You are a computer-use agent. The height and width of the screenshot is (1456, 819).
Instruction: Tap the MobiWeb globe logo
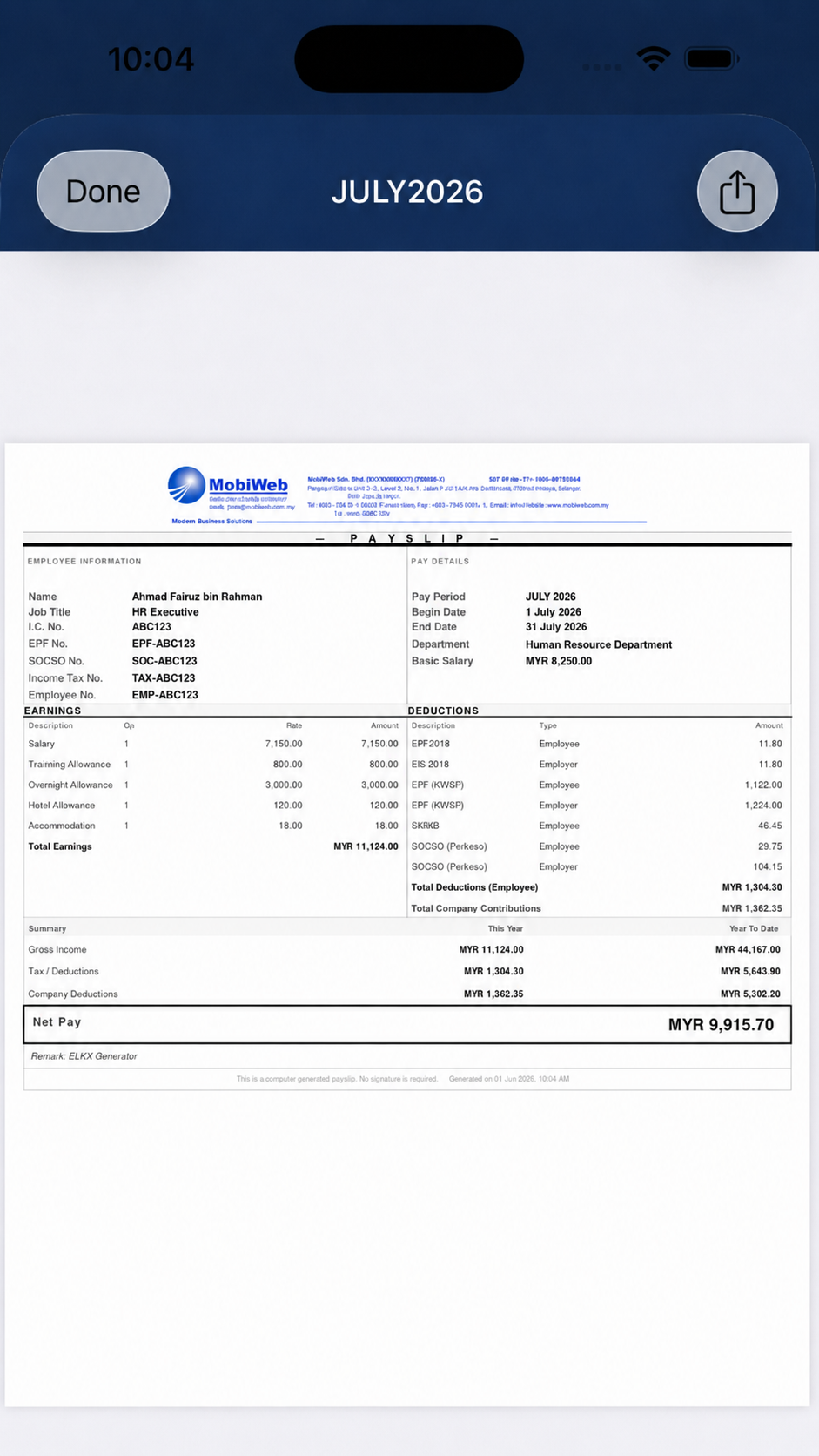[x=186, y=485]
